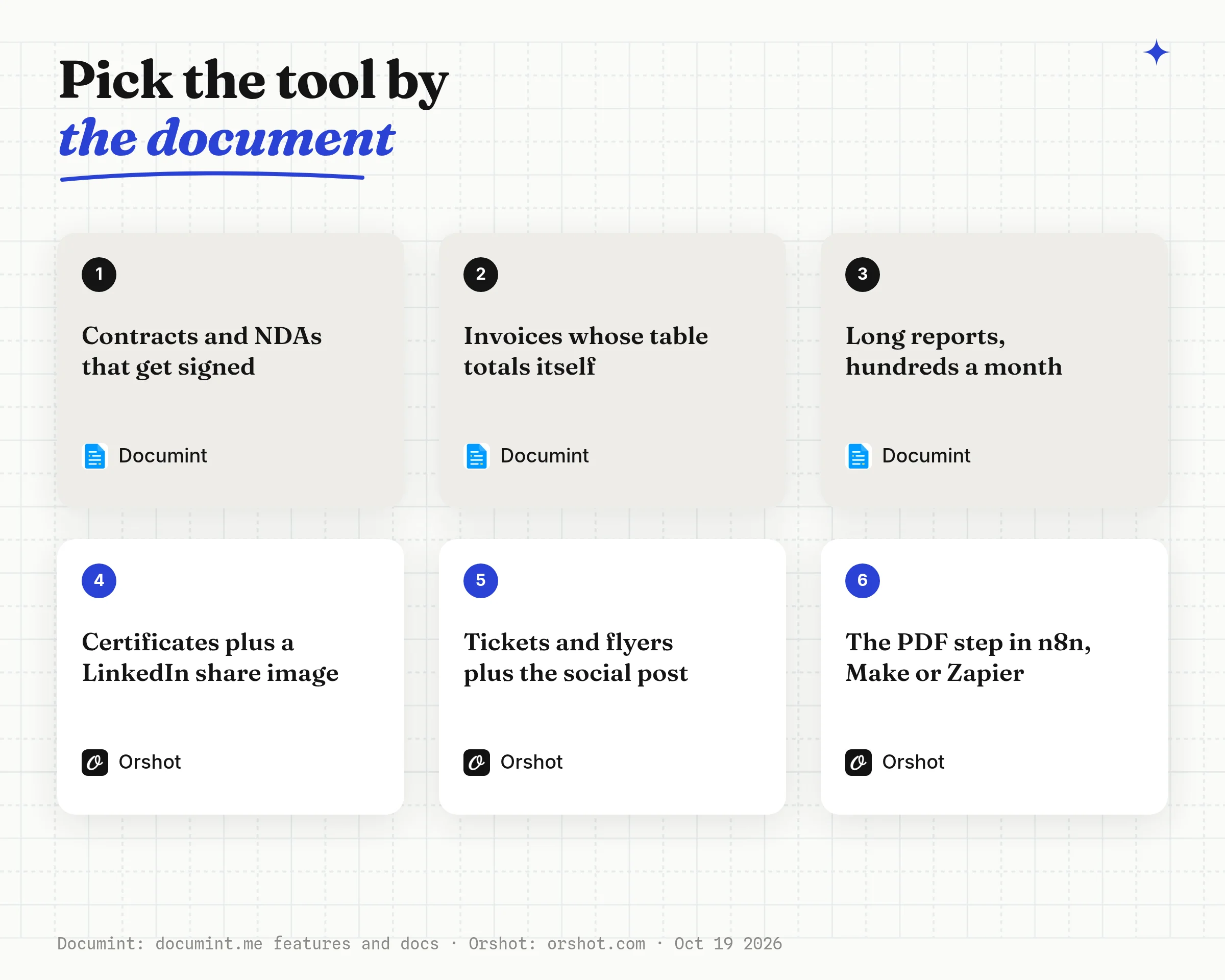Click the Documint icon in the Contracts and NDAs card
Screen dimensions: 1225x980
pos(95,456)
